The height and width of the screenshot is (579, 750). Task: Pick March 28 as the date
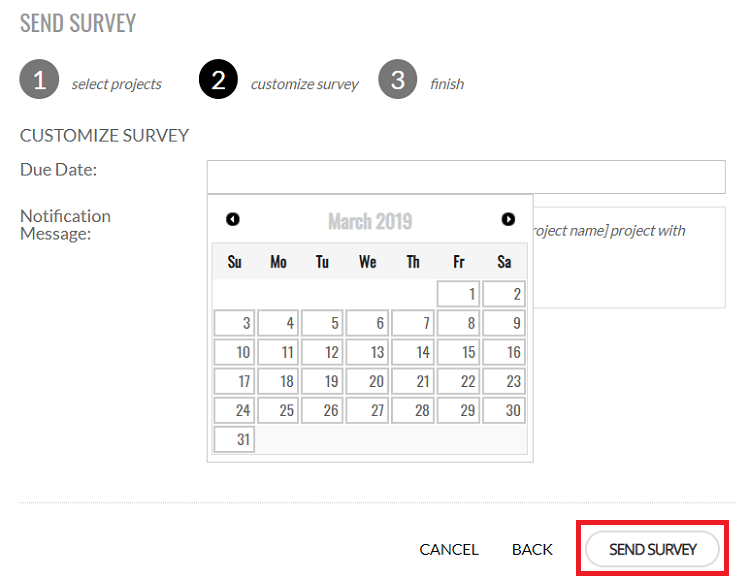[413, 410]
